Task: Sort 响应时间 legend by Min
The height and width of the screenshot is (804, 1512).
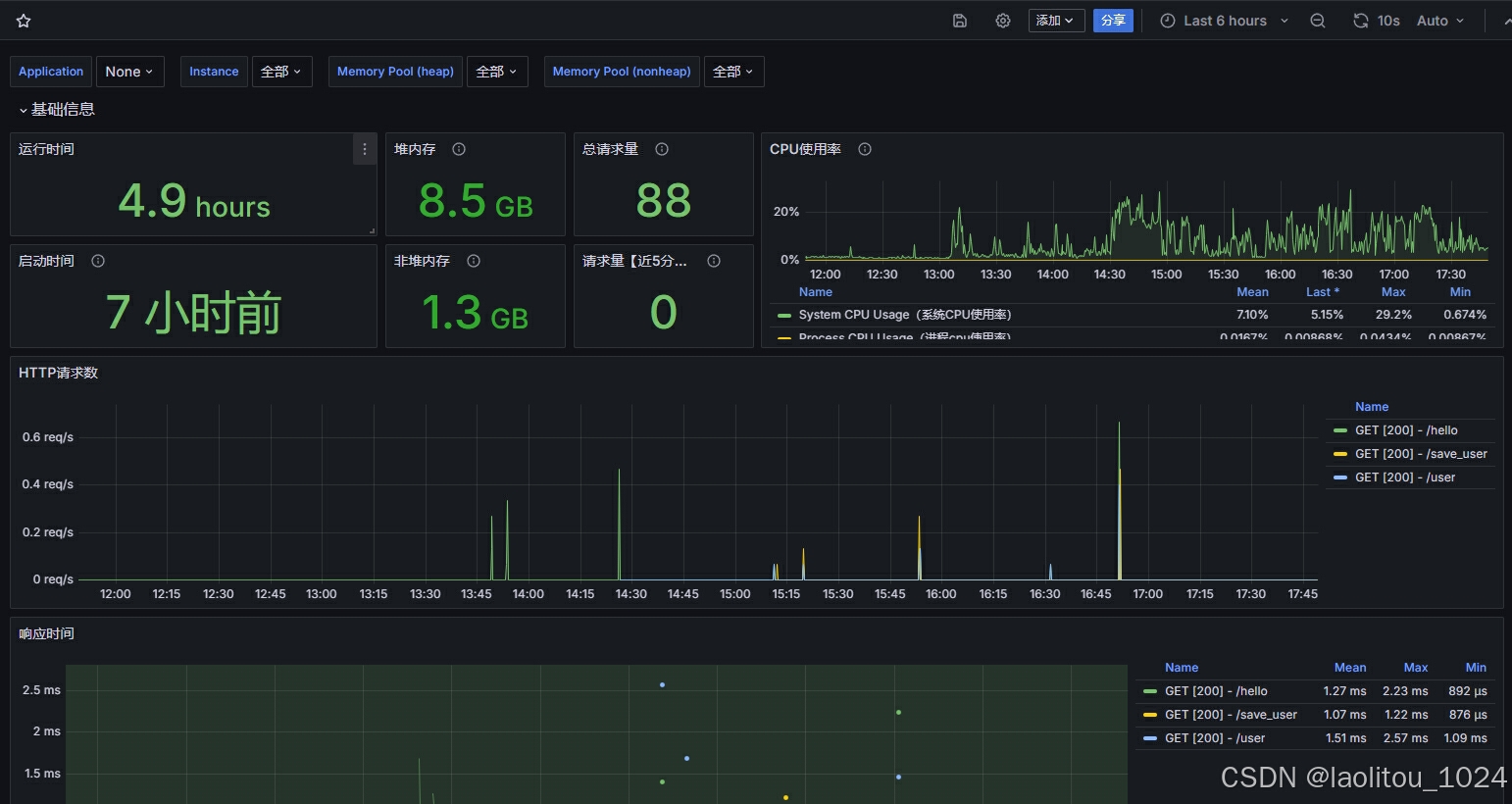Action: [x=1476, y=668]
